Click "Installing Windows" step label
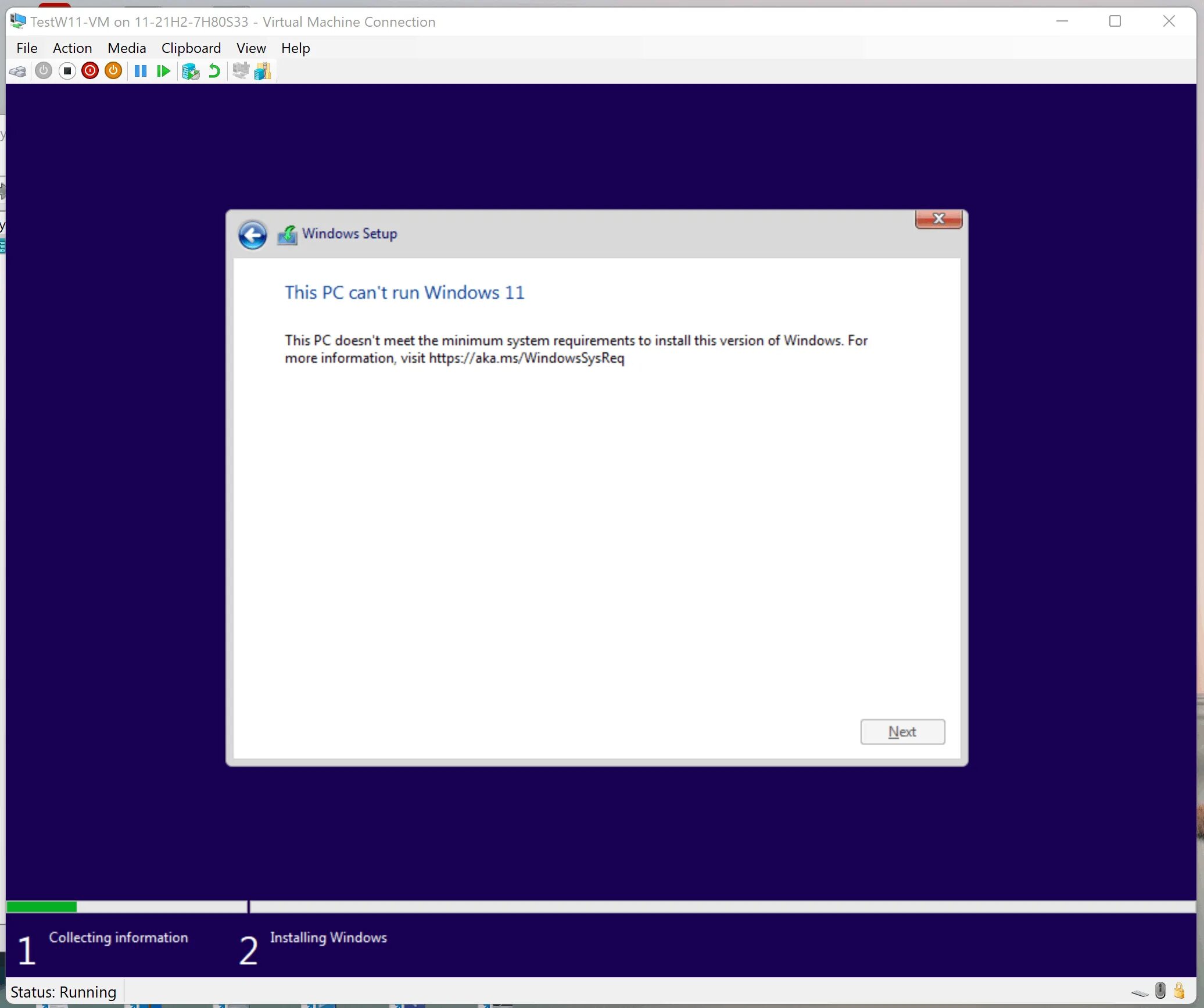1204x1008 pixels. [328, 938]
